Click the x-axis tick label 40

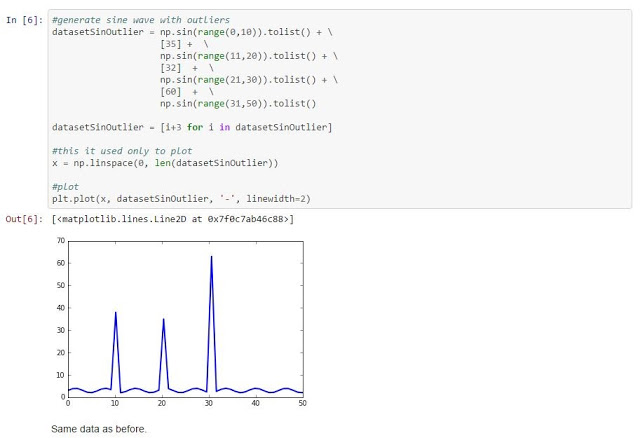pyautogui.click(x=255, y=404)
